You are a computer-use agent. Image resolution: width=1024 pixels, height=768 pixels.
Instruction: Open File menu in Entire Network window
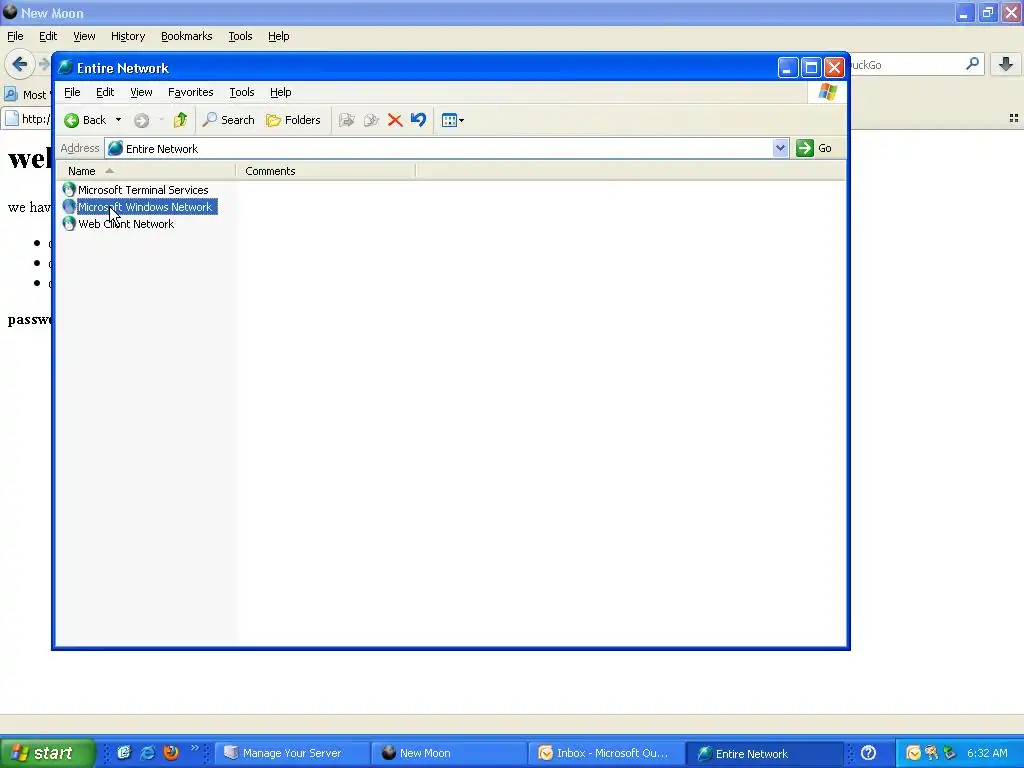click(x=72, y=92)
